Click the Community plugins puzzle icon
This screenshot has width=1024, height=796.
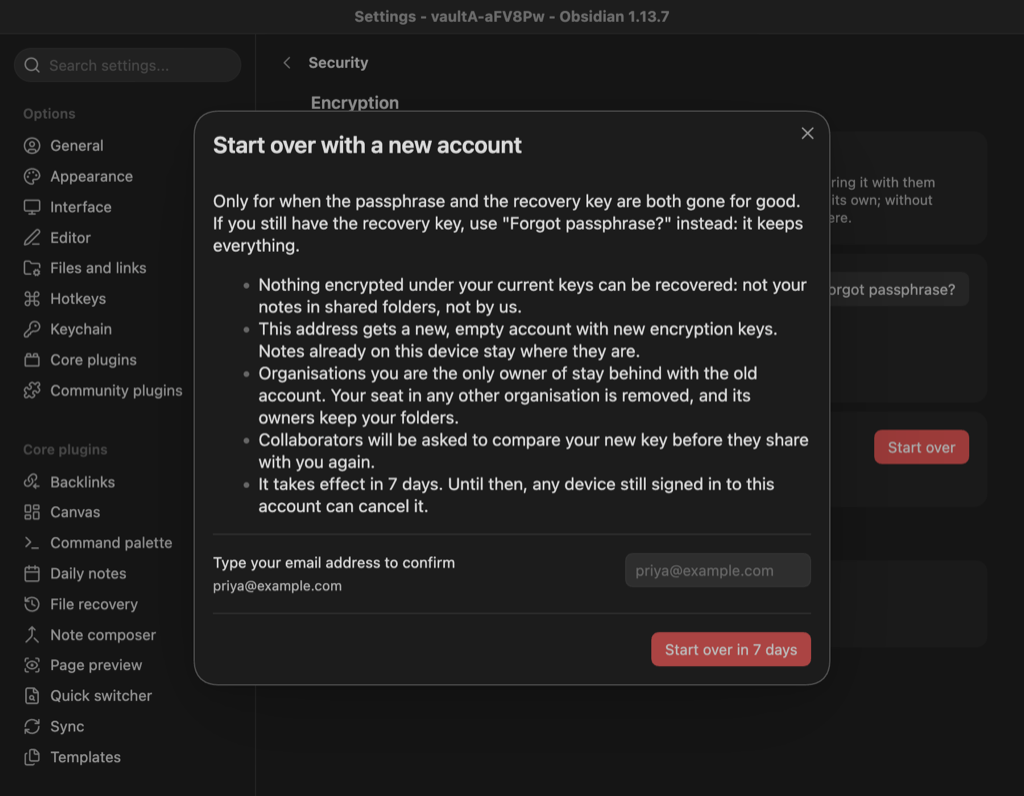click(x=32, y=390)
